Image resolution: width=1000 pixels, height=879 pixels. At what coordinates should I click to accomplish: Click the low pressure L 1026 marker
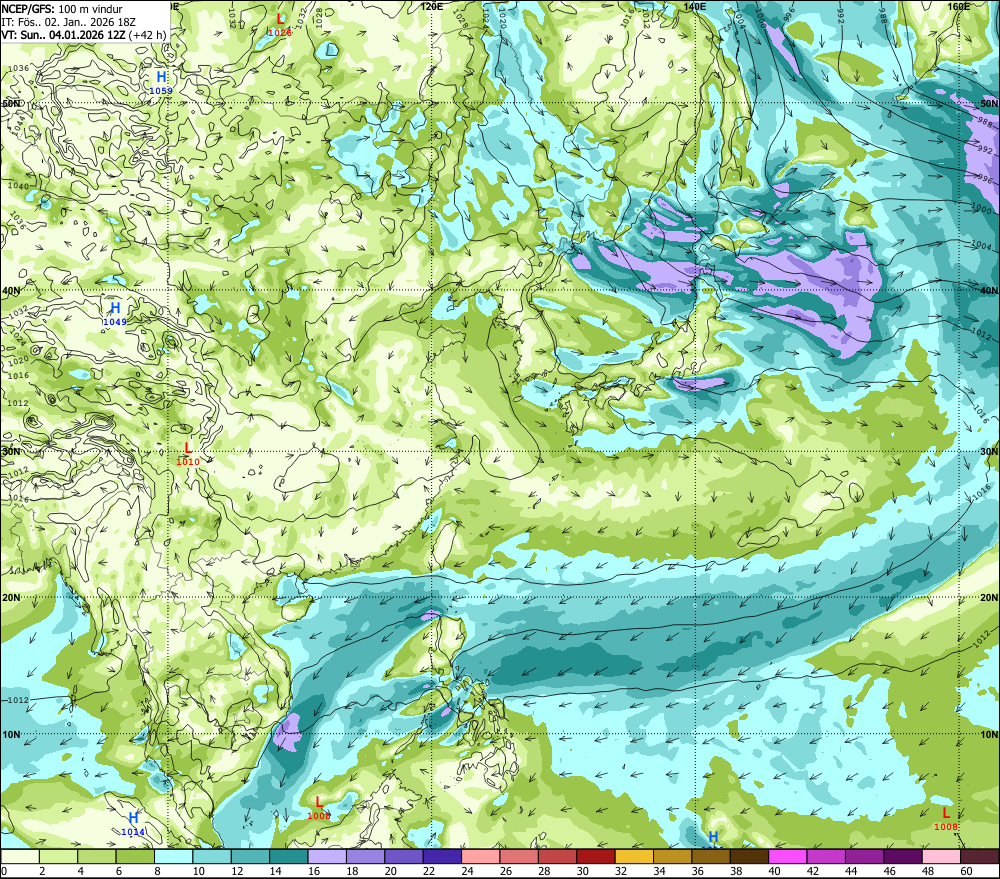click(279, 24)
